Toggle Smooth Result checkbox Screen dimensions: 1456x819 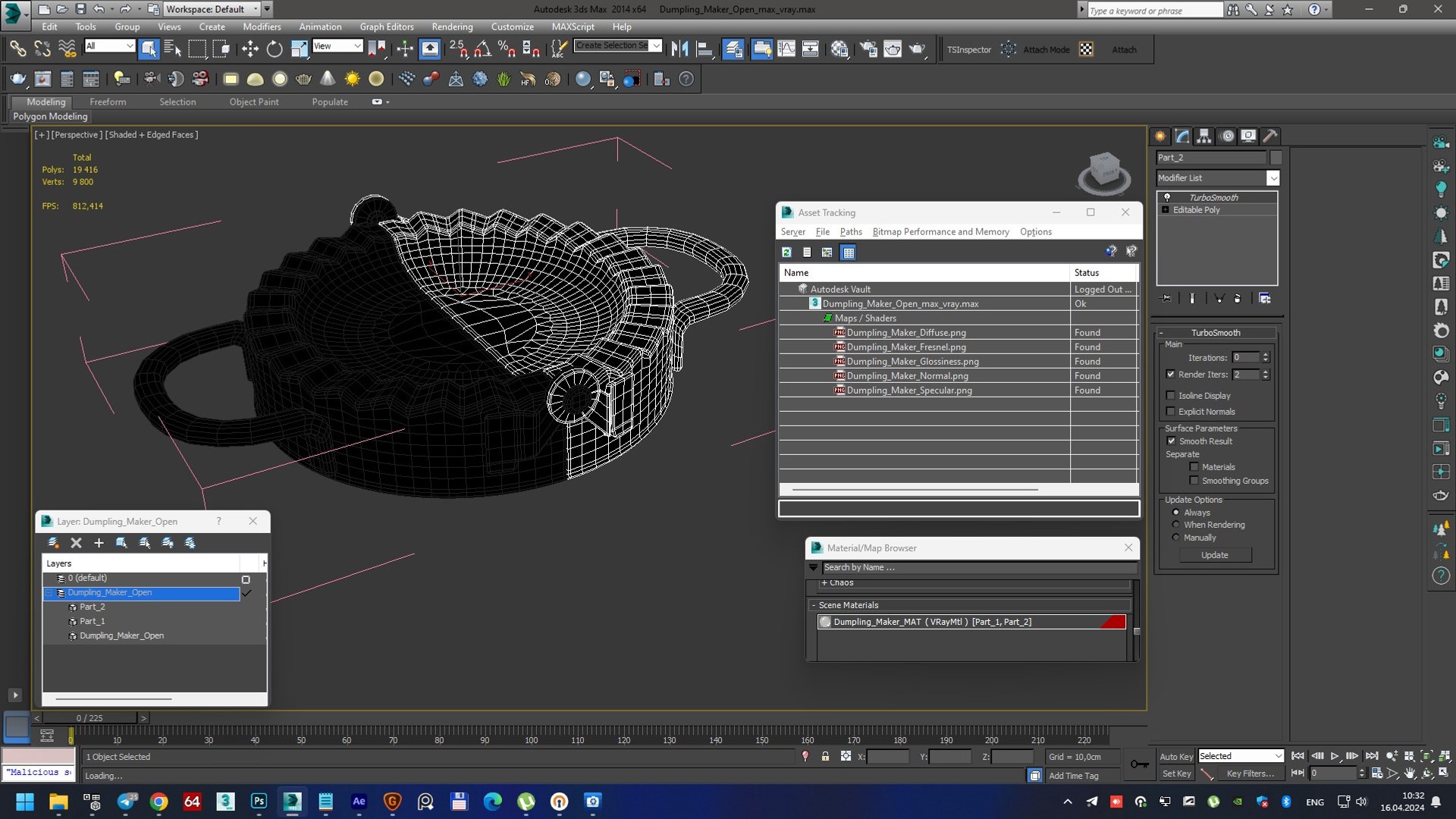[1172, 441]
